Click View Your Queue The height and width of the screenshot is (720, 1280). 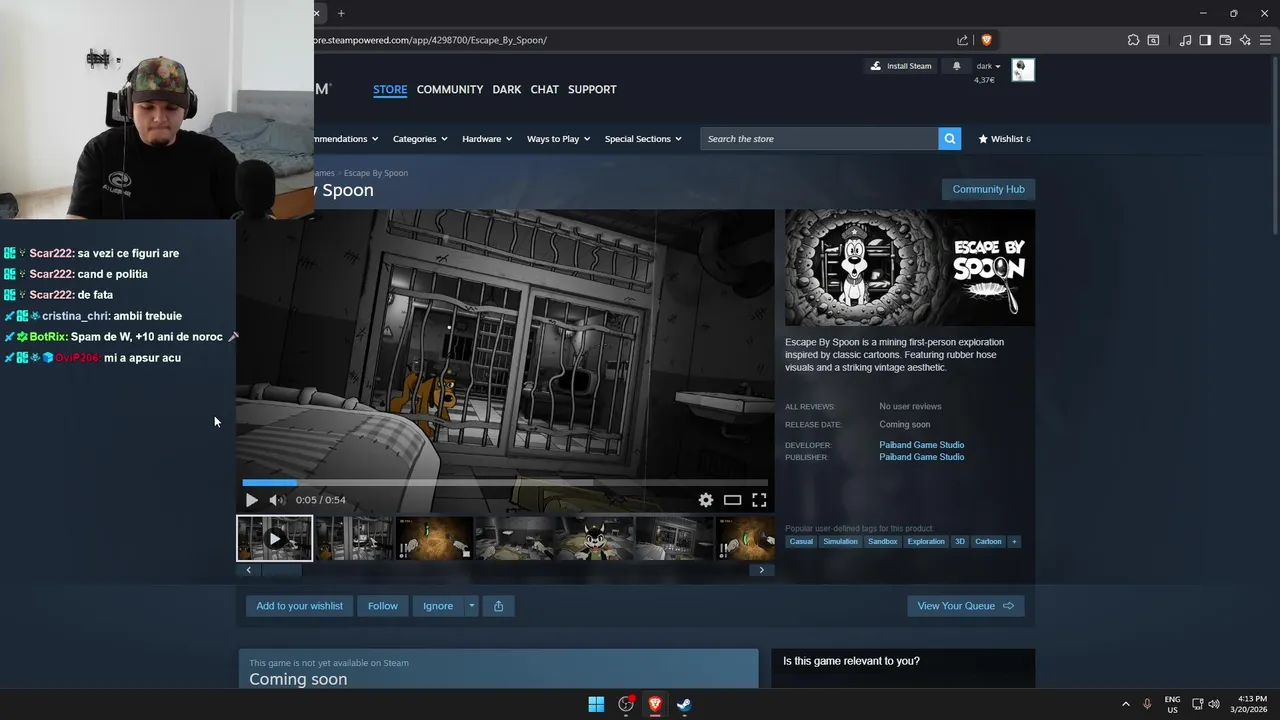tap(965, 606)
